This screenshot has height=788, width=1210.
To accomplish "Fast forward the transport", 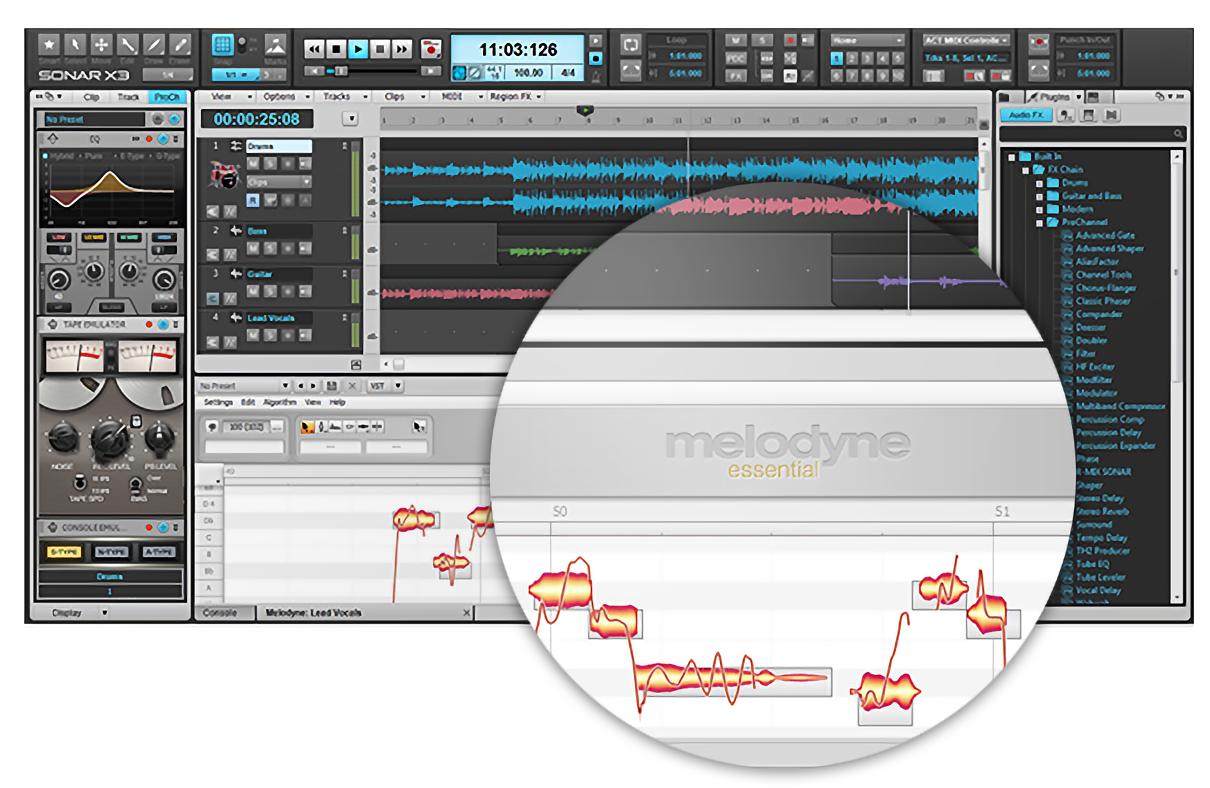I will coord(402,48).
